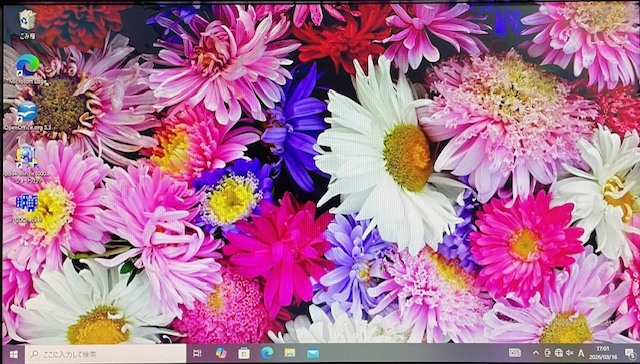Open the clock showing 17:01
The image size is (640, 364).
point(602,353)
